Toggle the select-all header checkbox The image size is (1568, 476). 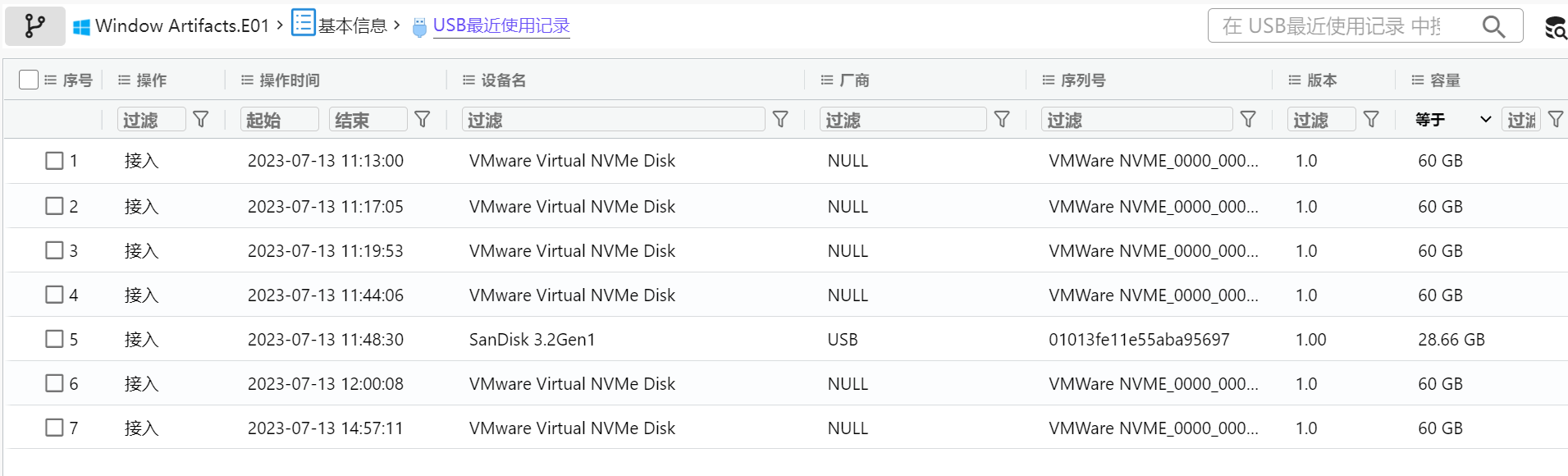point(29,80)
